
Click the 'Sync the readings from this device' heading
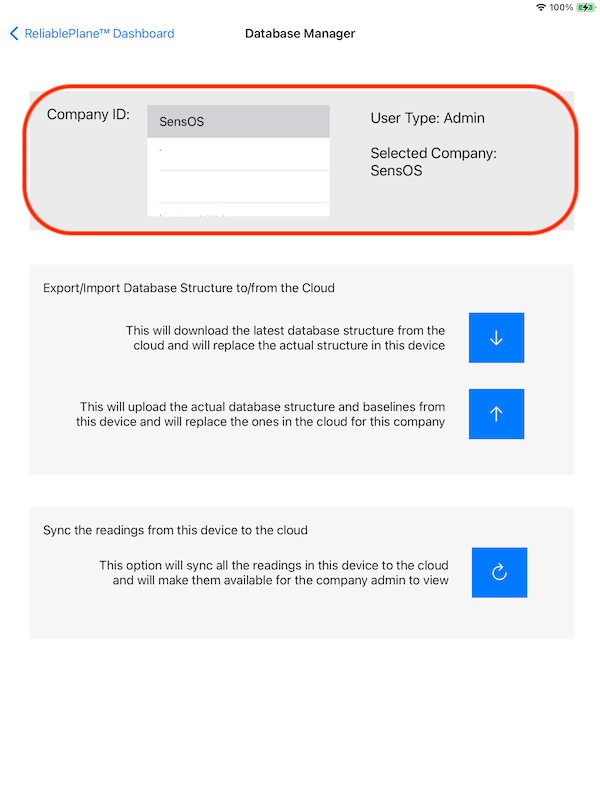click(x=175, y=530)
